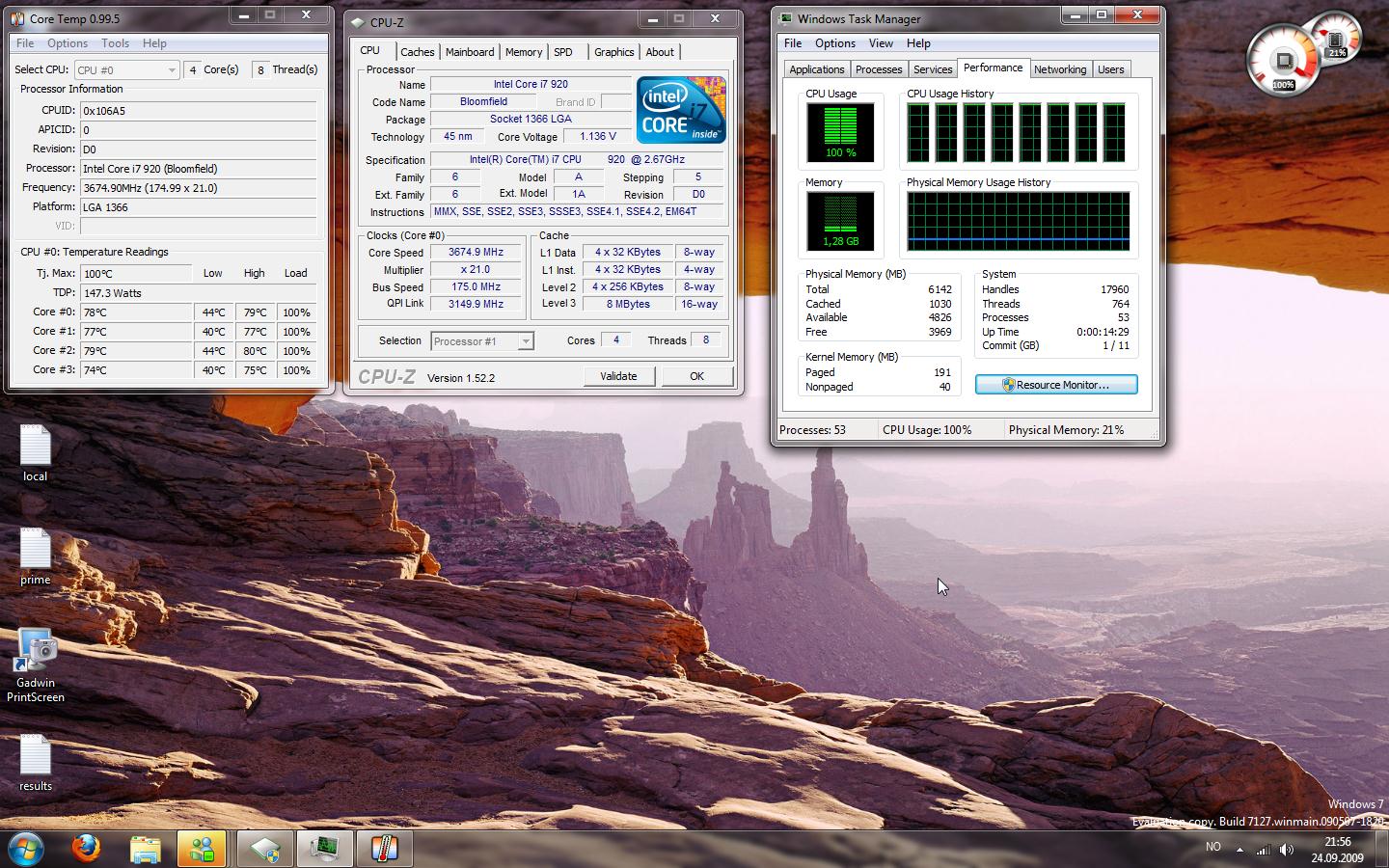The image size is (1389, 868).
Task: Switch to CPU-Z Mainboard tab
Action: pos(470,52)
